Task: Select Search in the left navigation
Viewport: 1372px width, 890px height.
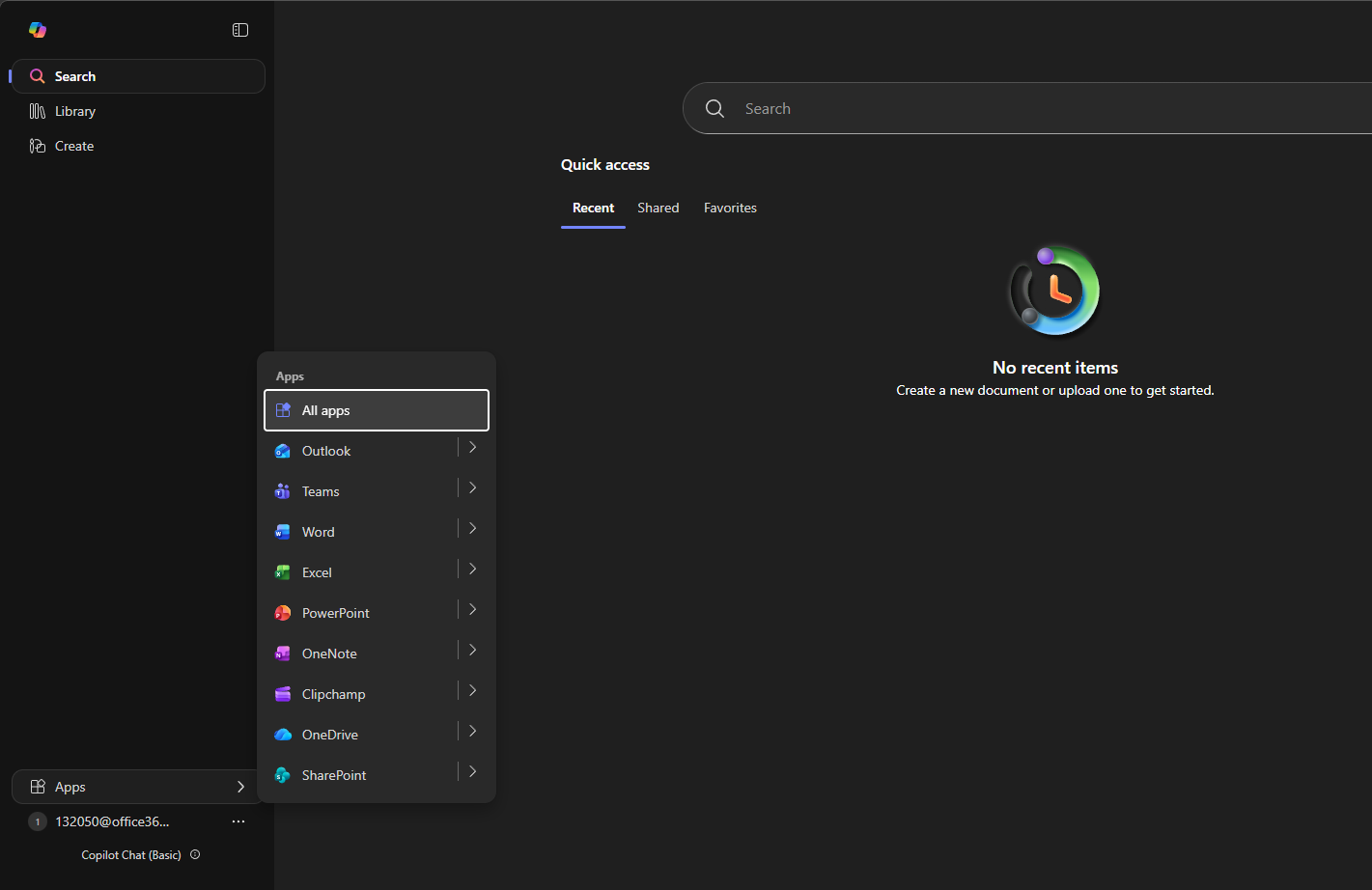Action: click(x=75, y=76)
